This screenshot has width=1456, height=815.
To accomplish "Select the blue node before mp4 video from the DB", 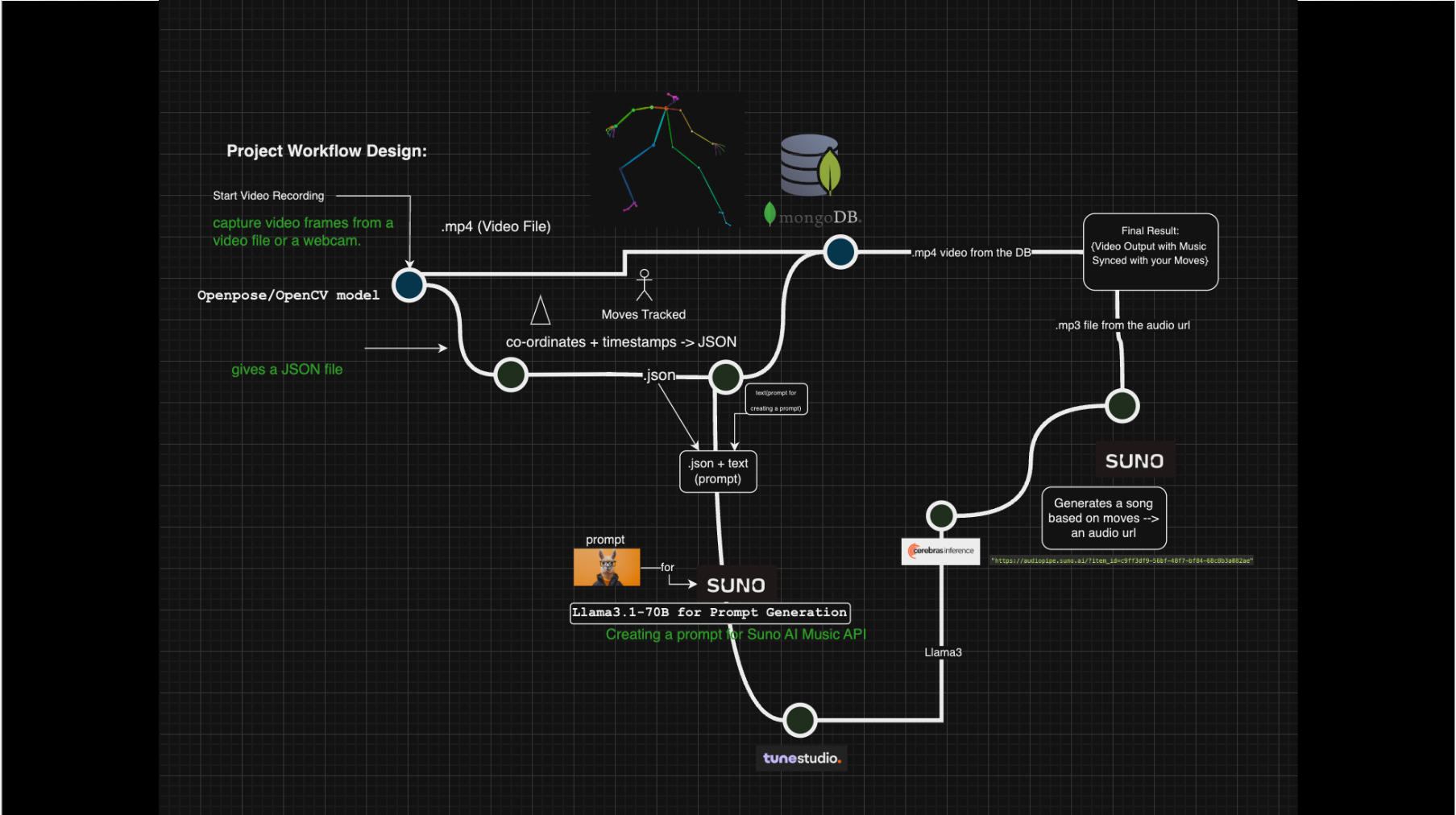I will [840, 252].
